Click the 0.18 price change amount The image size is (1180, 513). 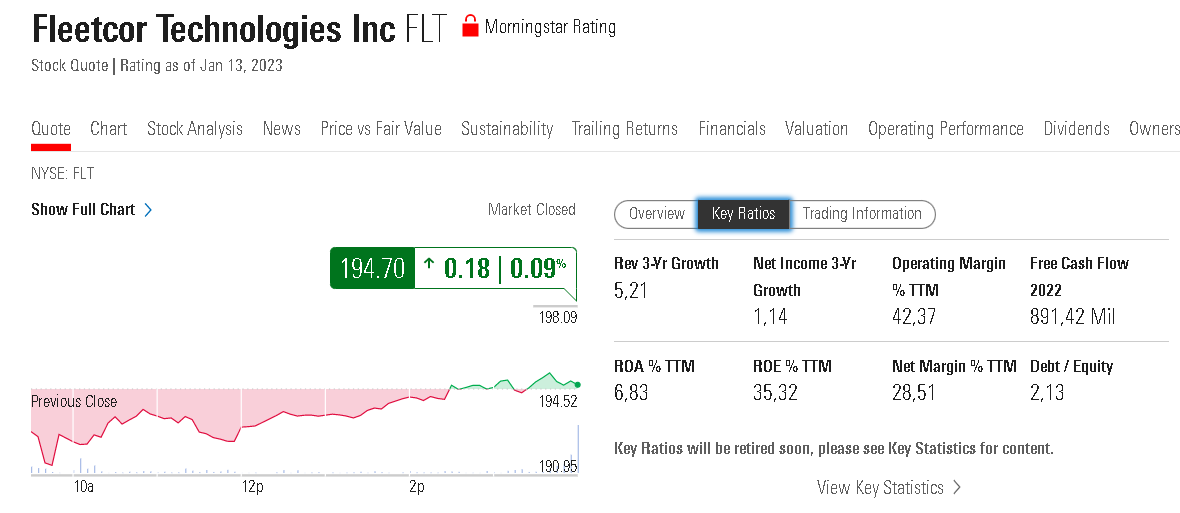click(467, 268)
